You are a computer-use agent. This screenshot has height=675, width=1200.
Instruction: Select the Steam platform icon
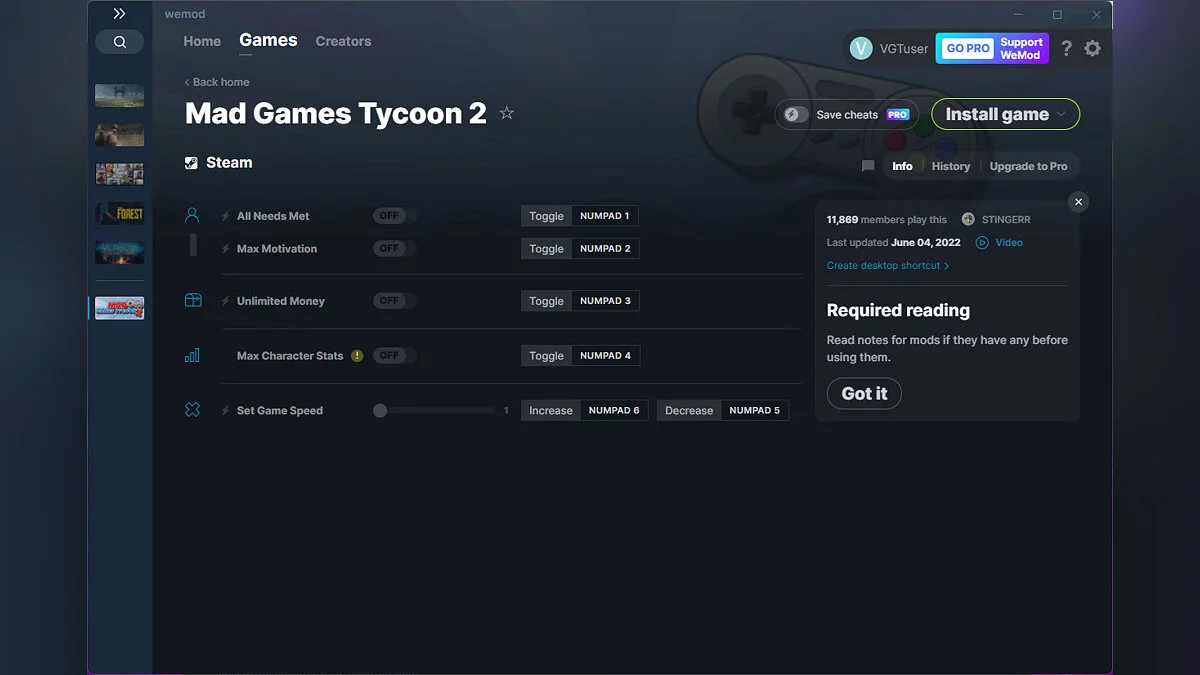[190, 162]
